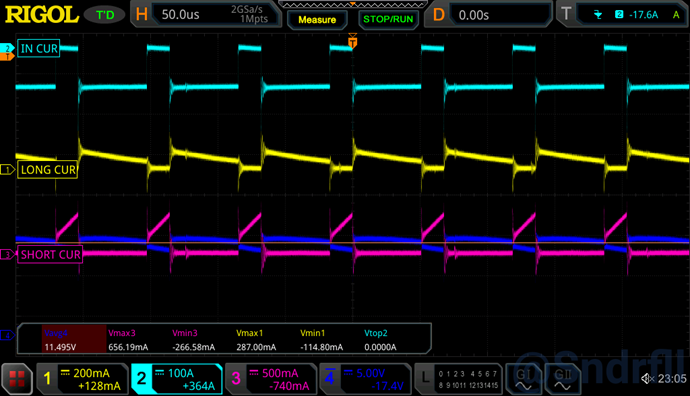Open trigger settings showing -17.6A
The image size is (690, 396).
623,15
